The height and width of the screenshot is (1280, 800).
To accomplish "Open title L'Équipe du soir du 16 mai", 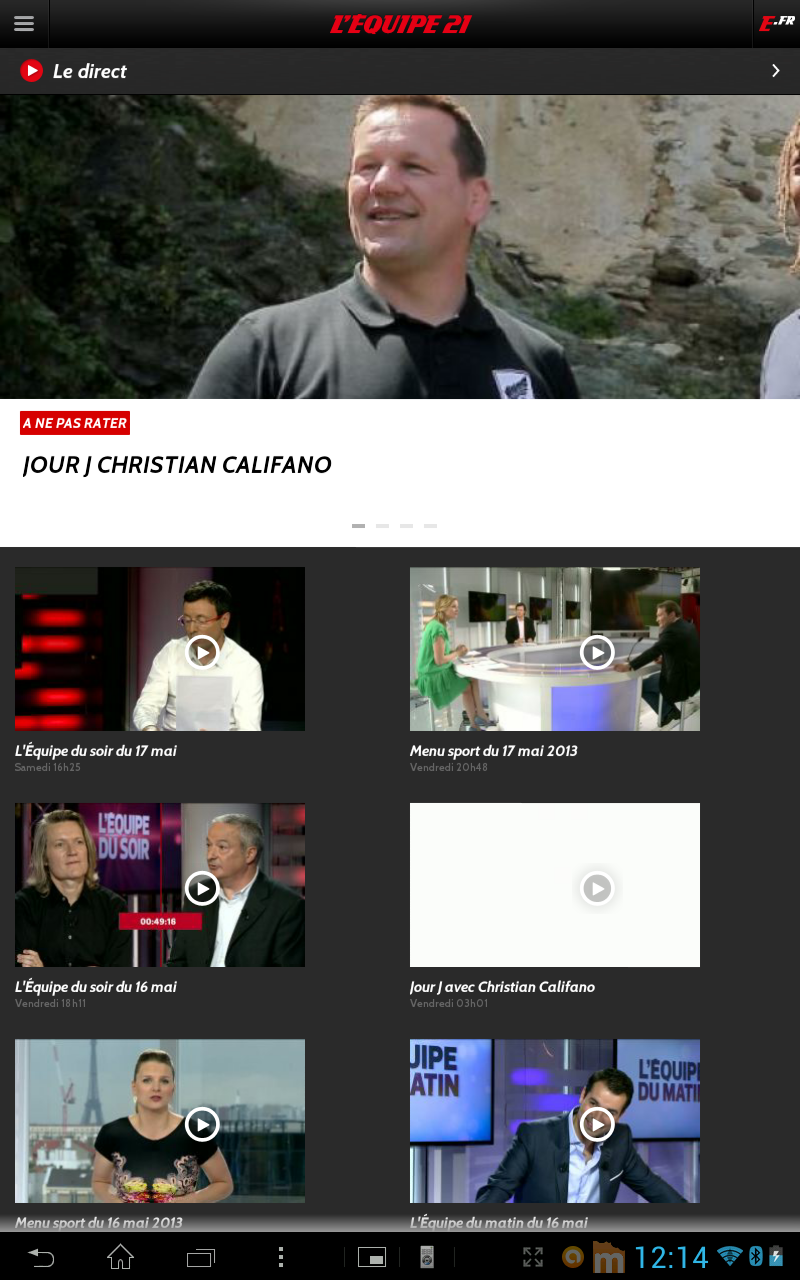I will click(96, 987).
